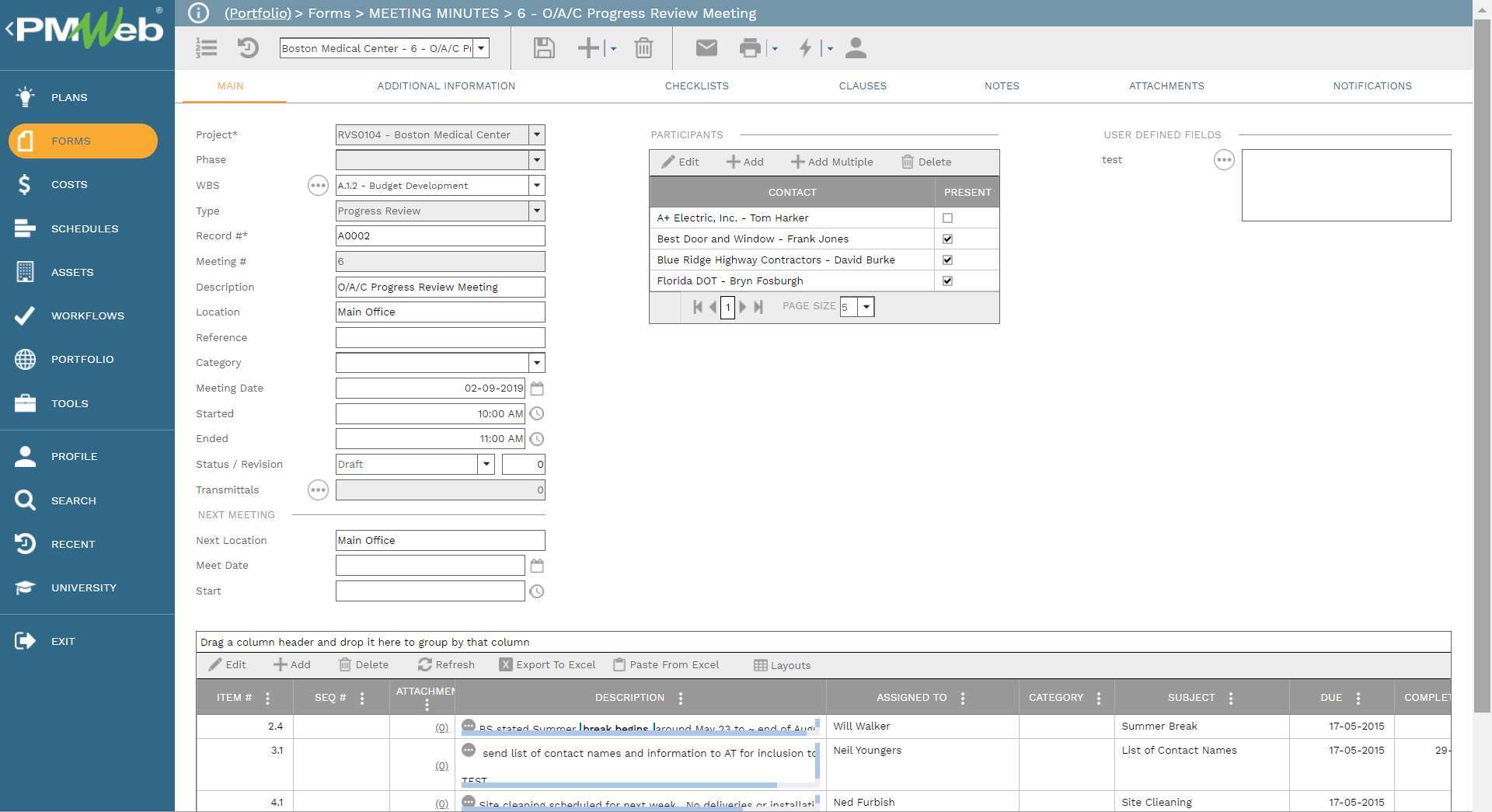Open the Meet Date calendar picker
The height and width of the screenshot is (812, 1492).
pyautogui.click(x=537, y=565)
